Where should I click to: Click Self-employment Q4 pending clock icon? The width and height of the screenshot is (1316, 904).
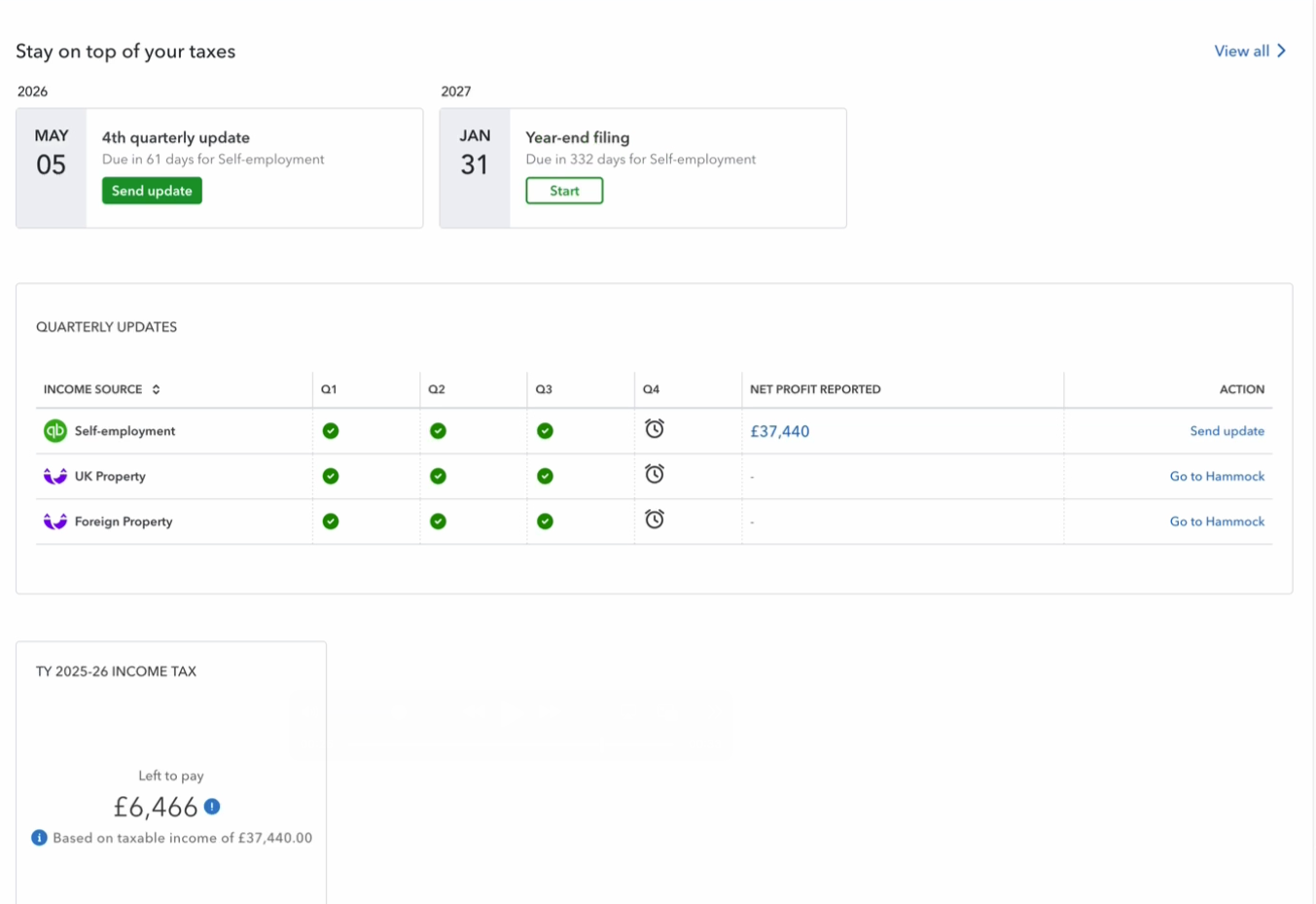[655, 429]
